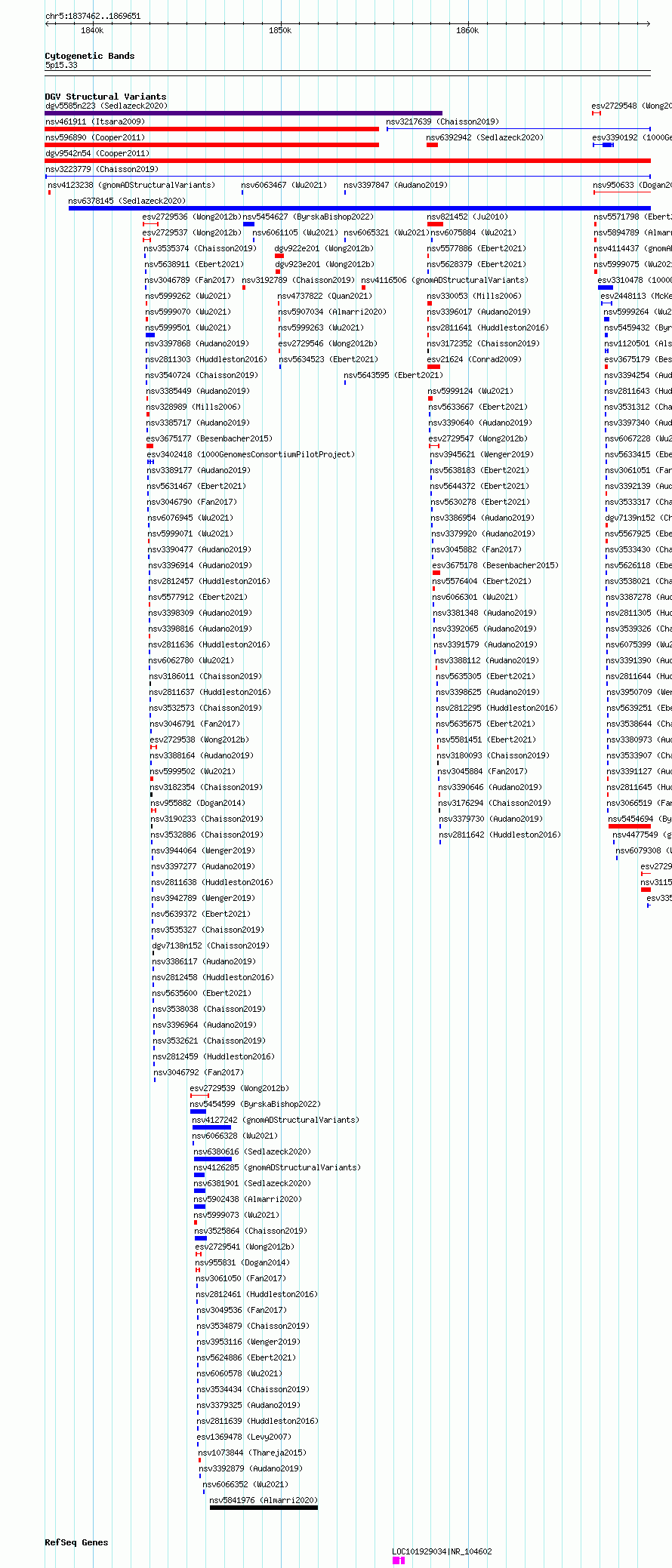
Task: Click the blue nsv4127242 gnomAD variant bar
Action: tap(211, 1127)
